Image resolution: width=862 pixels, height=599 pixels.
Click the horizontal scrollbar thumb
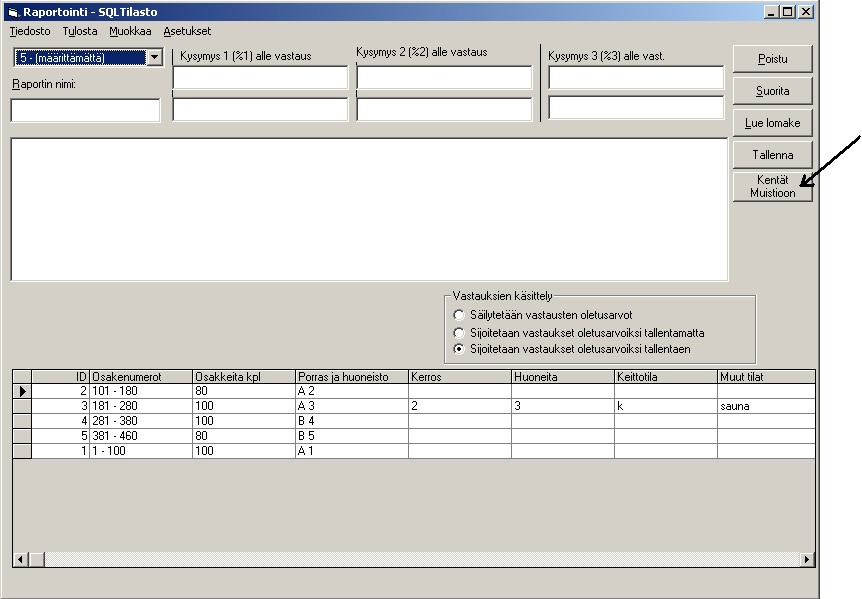pyautogui.click(x=37, y=559)
